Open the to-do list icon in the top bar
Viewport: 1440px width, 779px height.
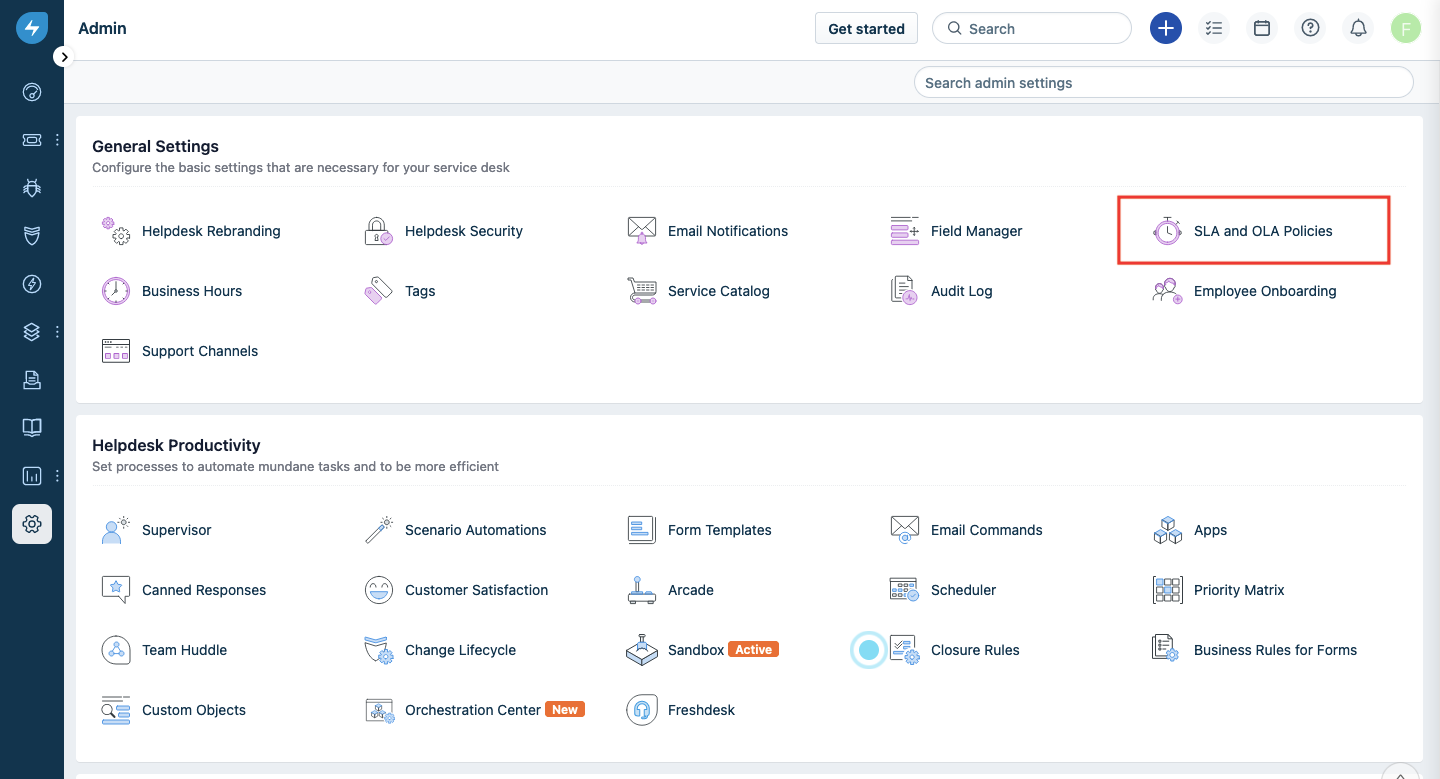(x=1214, y=28)
